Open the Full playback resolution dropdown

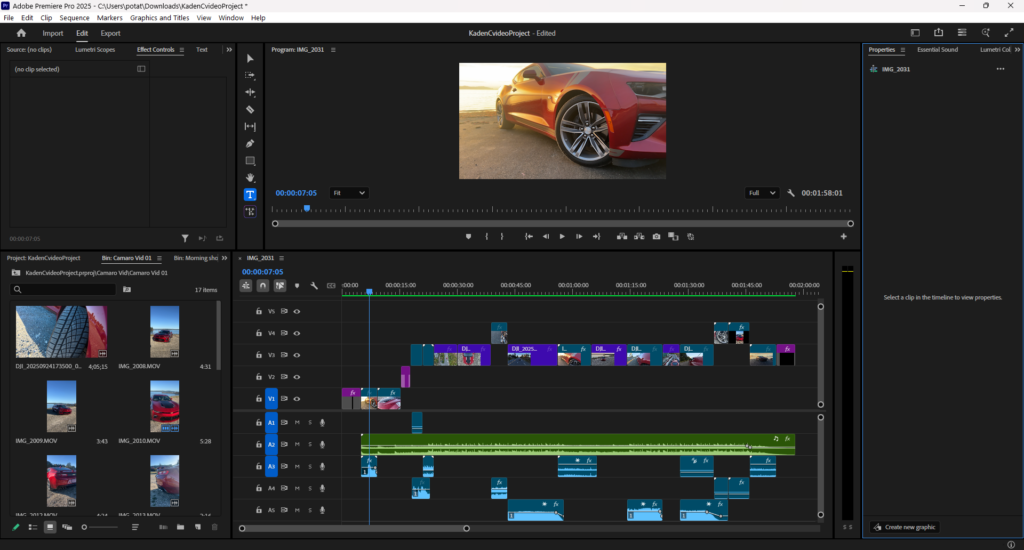tap(762, 193)
